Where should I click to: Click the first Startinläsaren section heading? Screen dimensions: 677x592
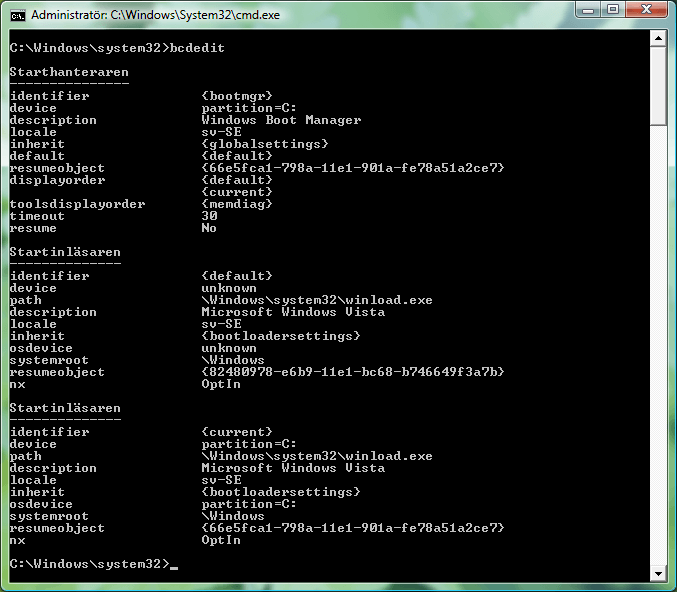coord(65,252)
